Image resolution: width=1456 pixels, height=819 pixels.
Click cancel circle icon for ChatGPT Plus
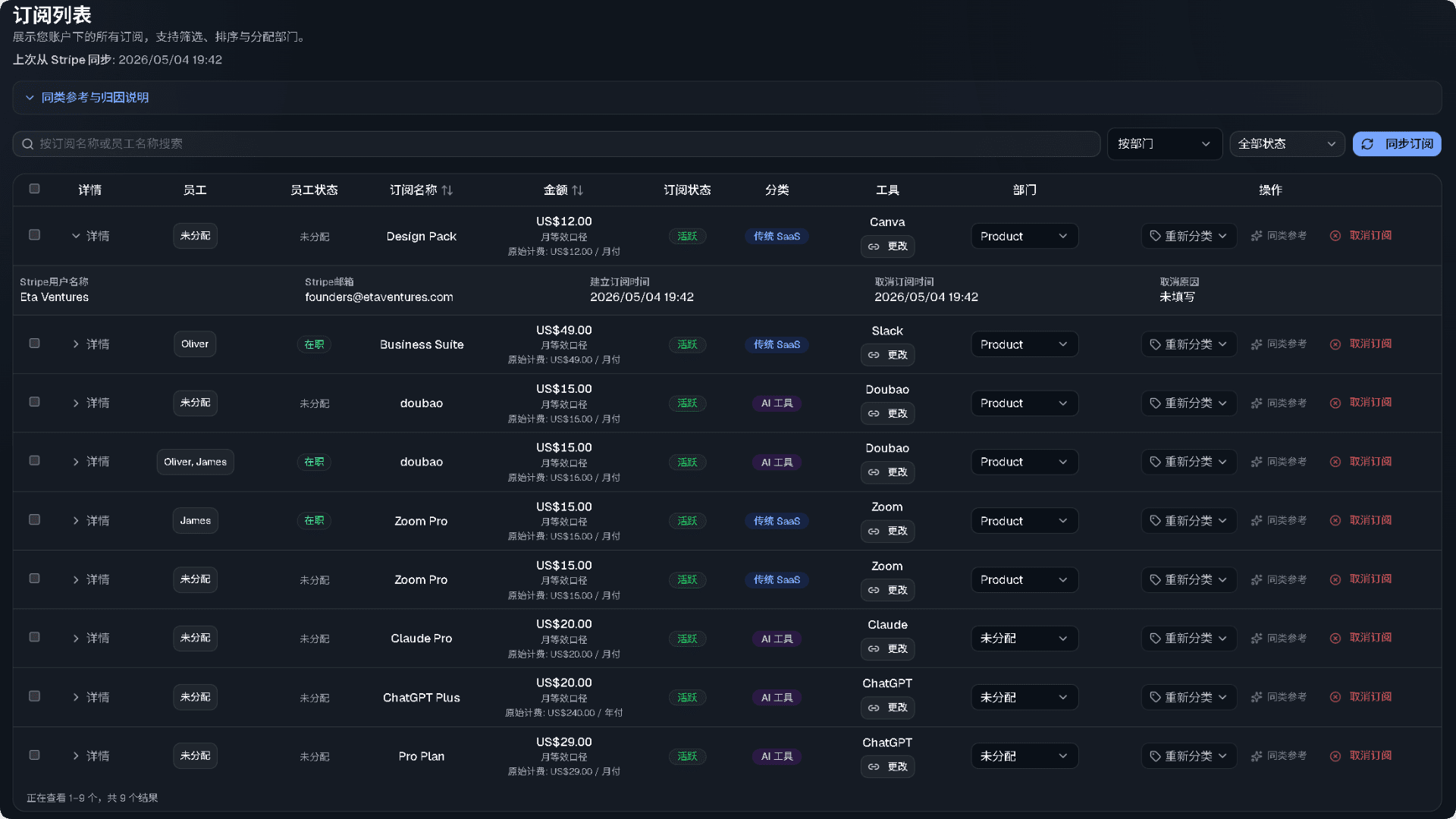coord(1335,697)
